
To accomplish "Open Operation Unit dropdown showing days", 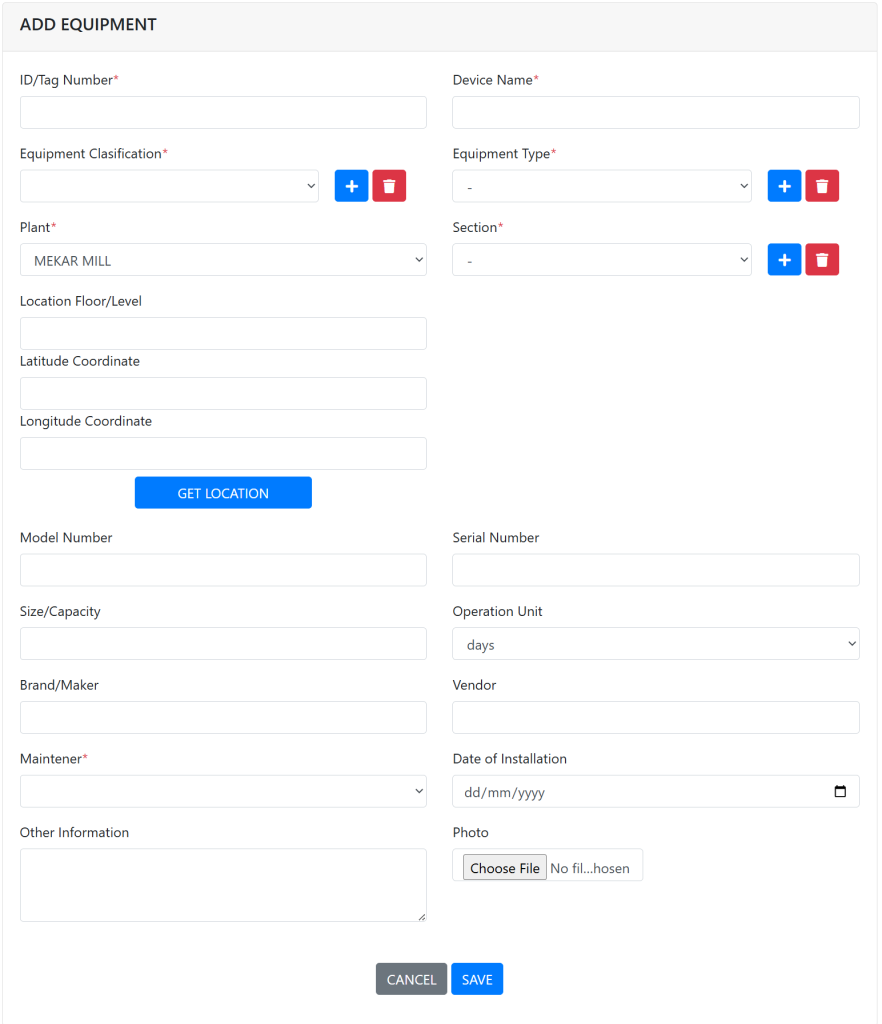I will (655, 644).
